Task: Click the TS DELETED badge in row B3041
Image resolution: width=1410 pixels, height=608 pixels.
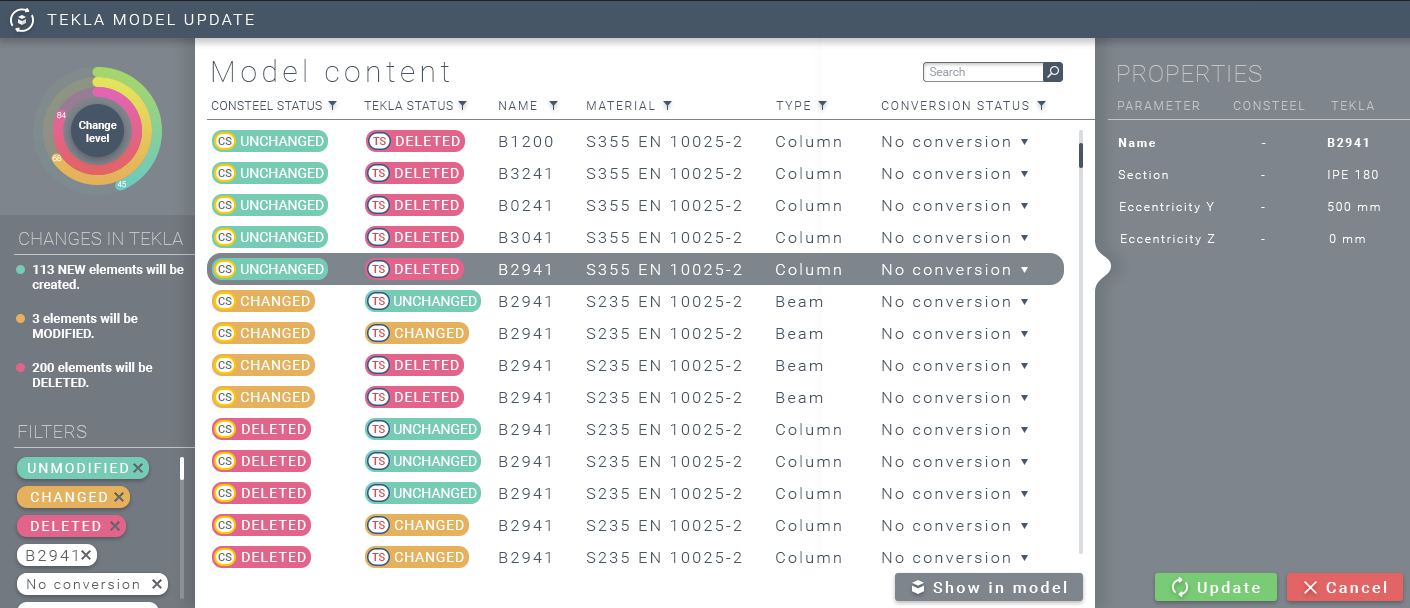Action: click(415, 237)
